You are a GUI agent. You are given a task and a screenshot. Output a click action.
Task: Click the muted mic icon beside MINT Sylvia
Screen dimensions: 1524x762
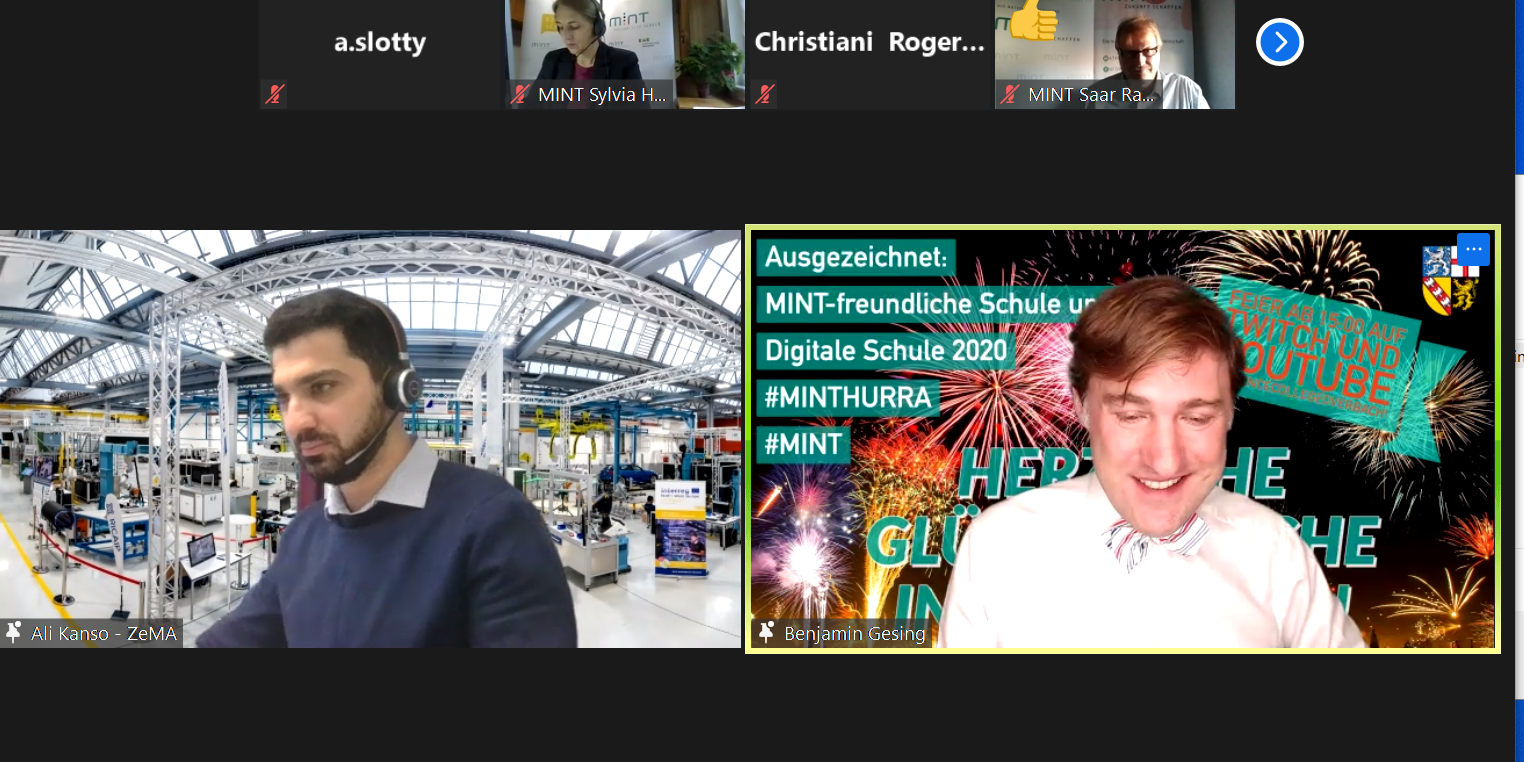coord(520,95)
